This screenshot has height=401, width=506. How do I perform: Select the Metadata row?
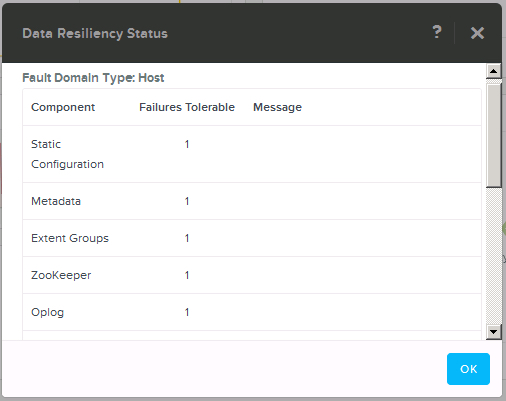(x=252, y=201)
